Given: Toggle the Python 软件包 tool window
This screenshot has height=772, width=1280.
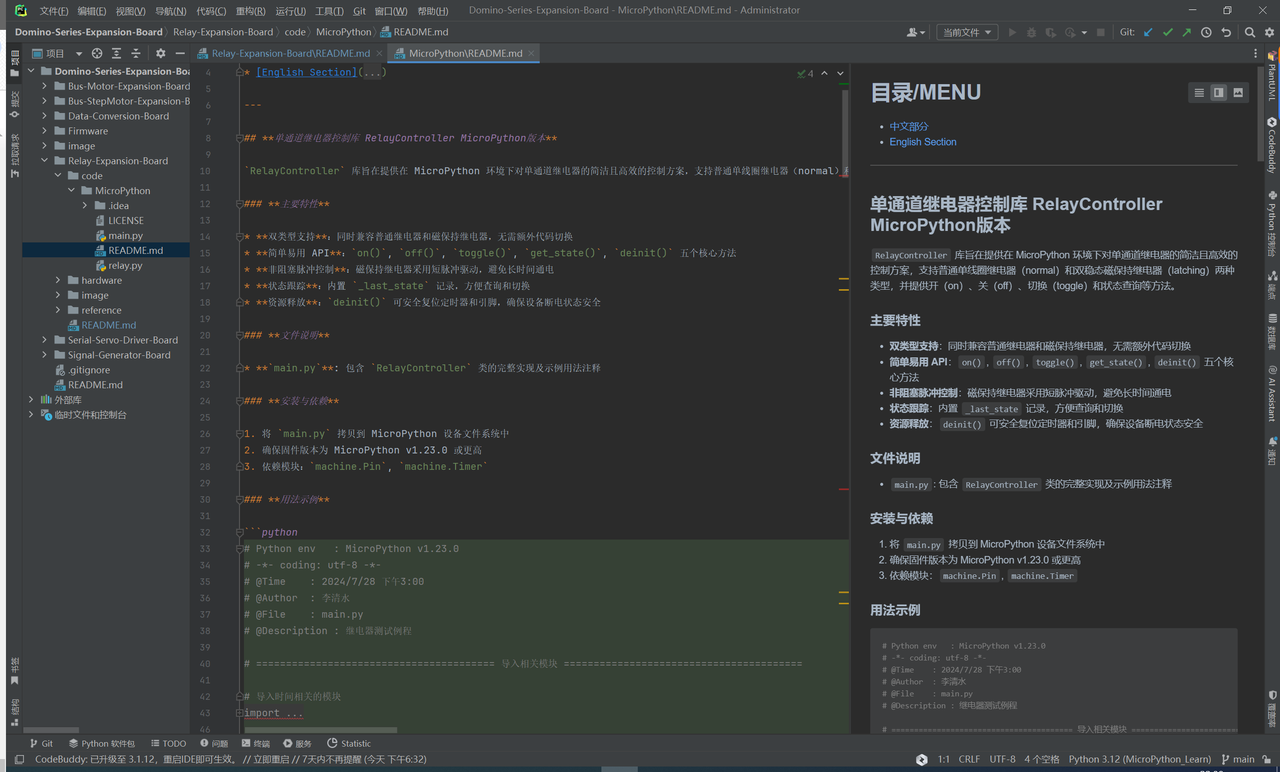Looking at the screenshot, I should (x=102, y=743).
